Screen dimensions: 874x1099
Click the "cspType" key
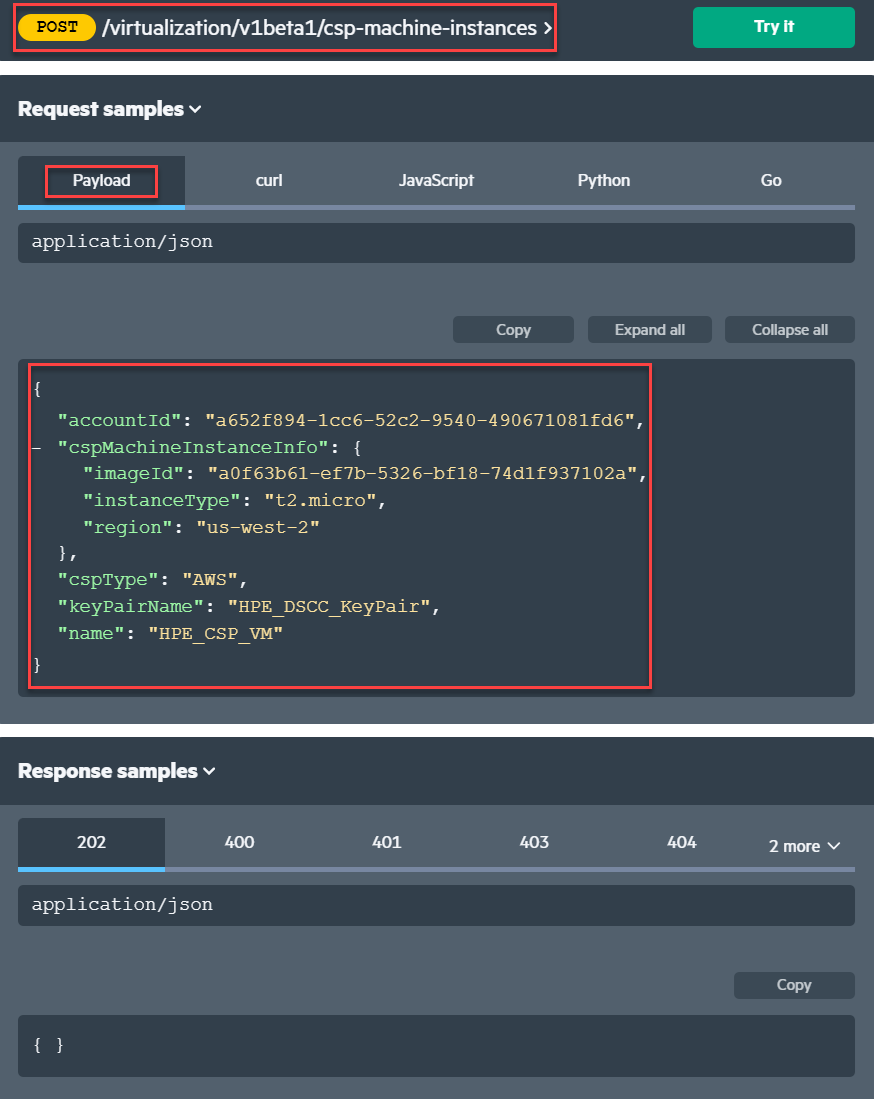coord(108,580)
